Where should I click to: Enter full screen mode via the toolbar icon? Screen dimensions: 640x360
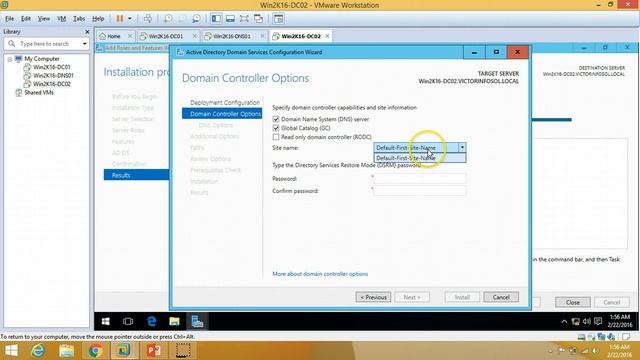coord(244,18)
